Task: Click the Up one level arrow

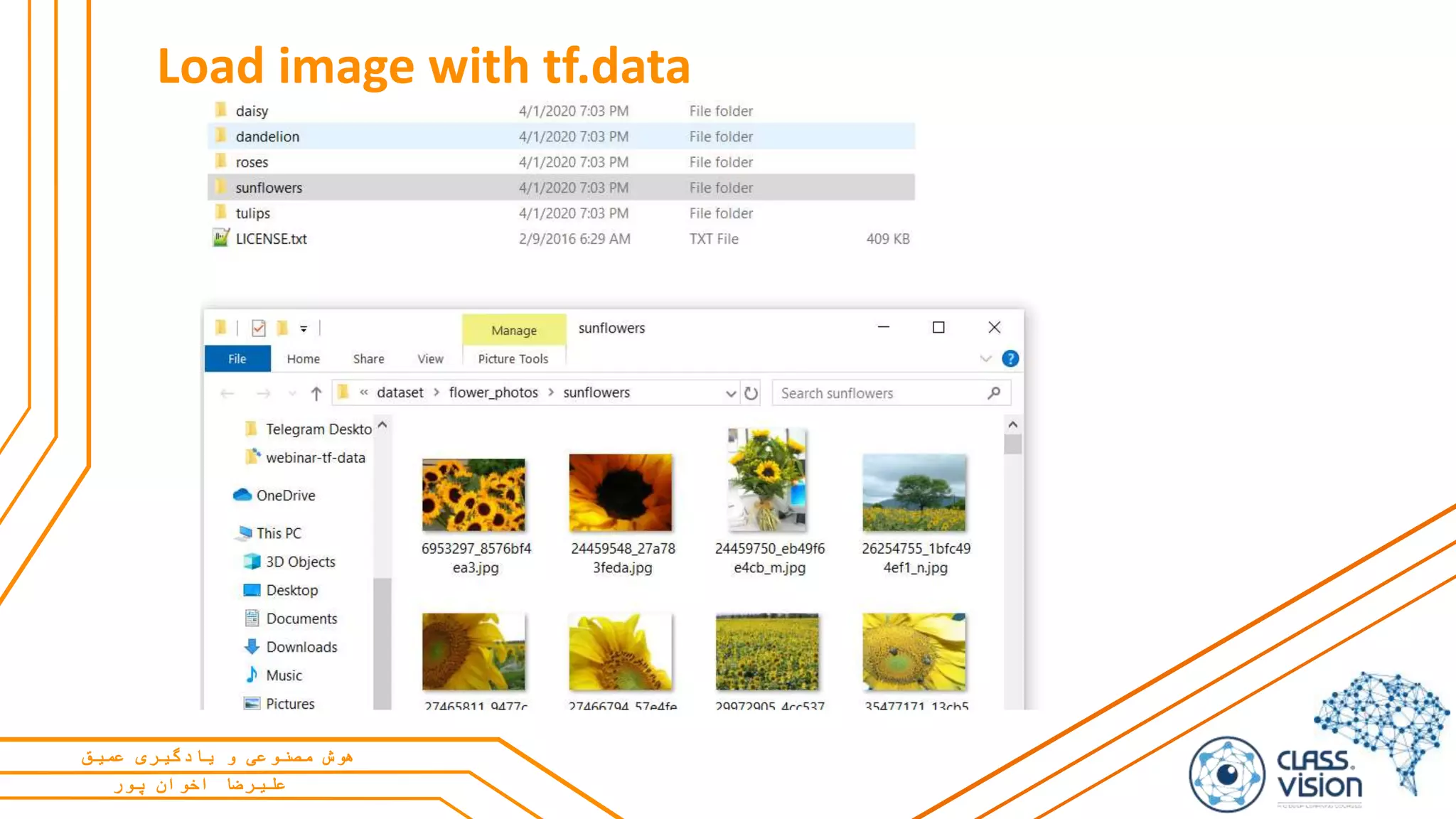Action: 316,393
